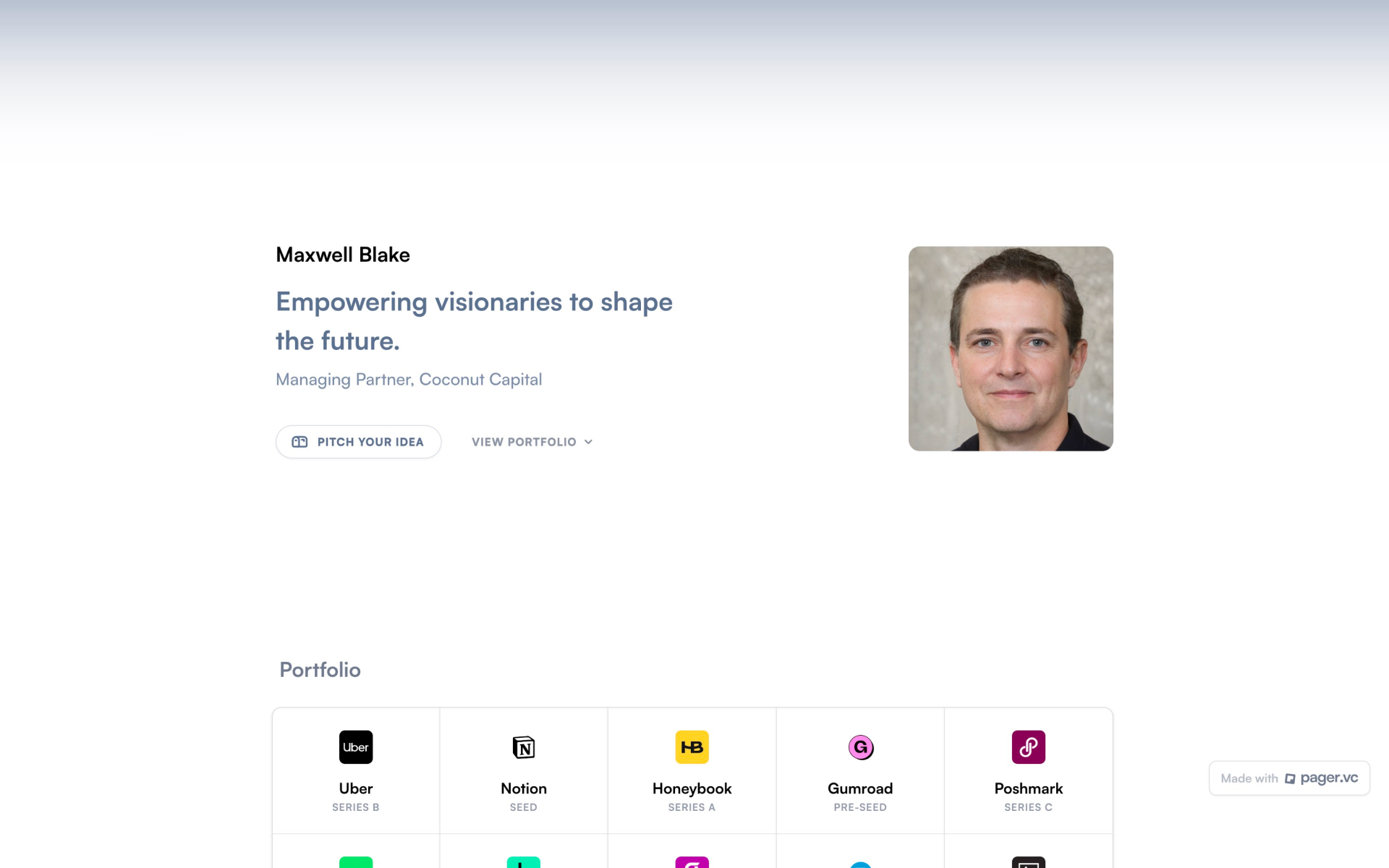Click the magenta logo below Honeybook card
1389x868 pixels.
(692, 862)
